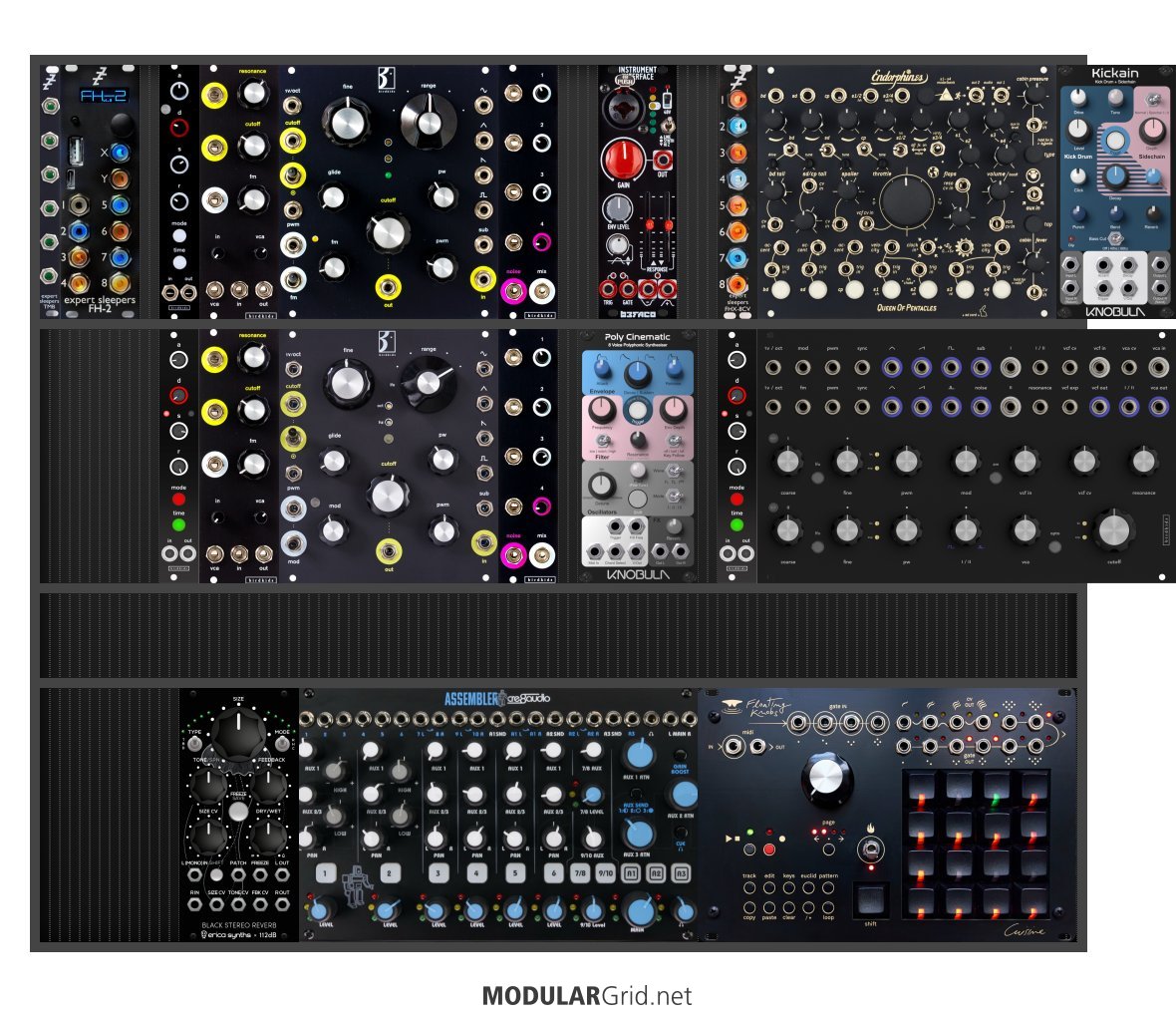The width and height of the screenshot is (1176, 1017).
Task: Click the green-lit pad on Floating Knobs
Action: 996,791
